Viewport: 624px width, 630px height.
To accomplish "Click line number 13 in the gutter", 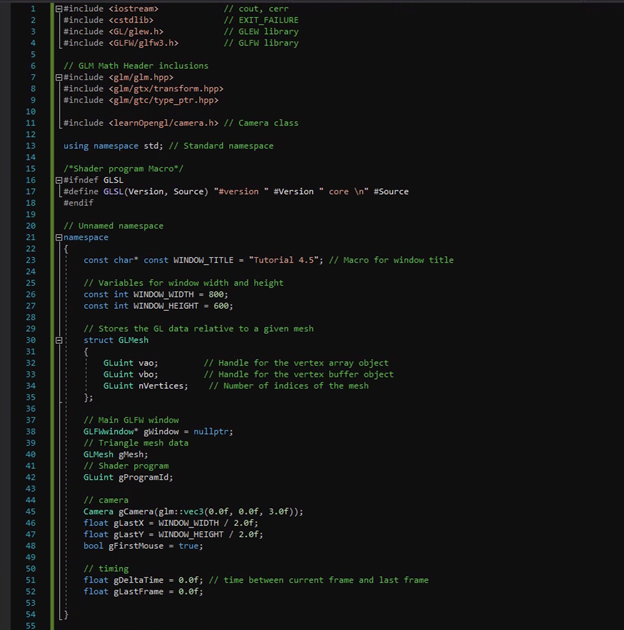I will click(x=31, y=146).
